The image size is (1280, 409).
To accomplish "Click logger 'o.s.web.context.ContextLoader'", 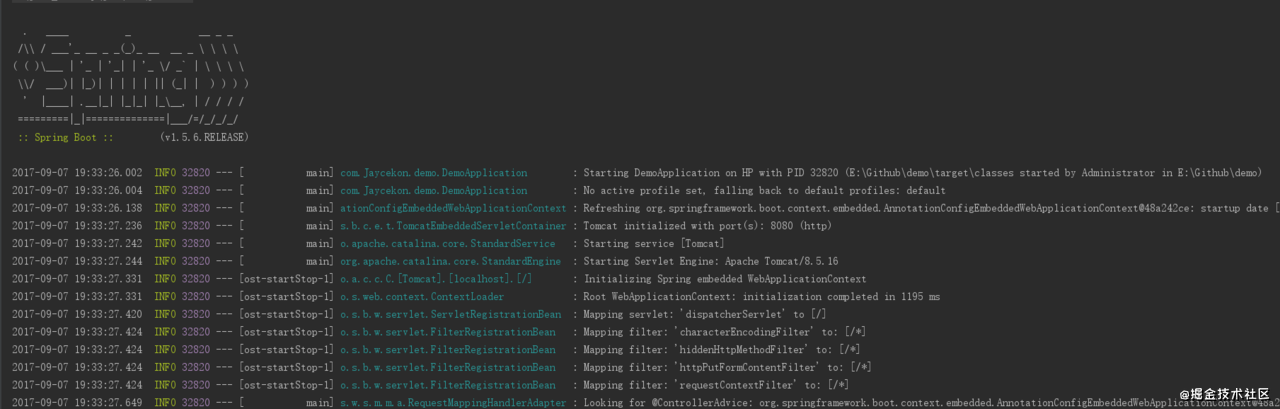I will click(x=422, y=297).
